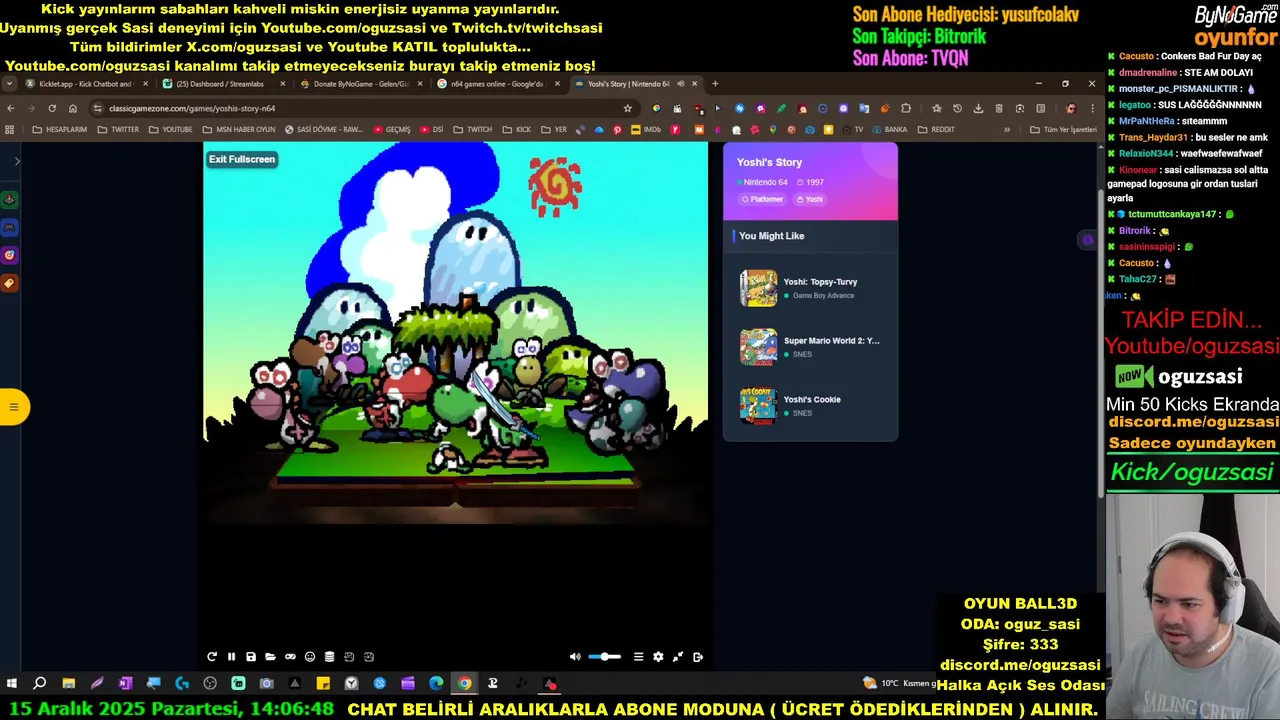Open Super Mario World 2 game link

click(x=832, y=341)
